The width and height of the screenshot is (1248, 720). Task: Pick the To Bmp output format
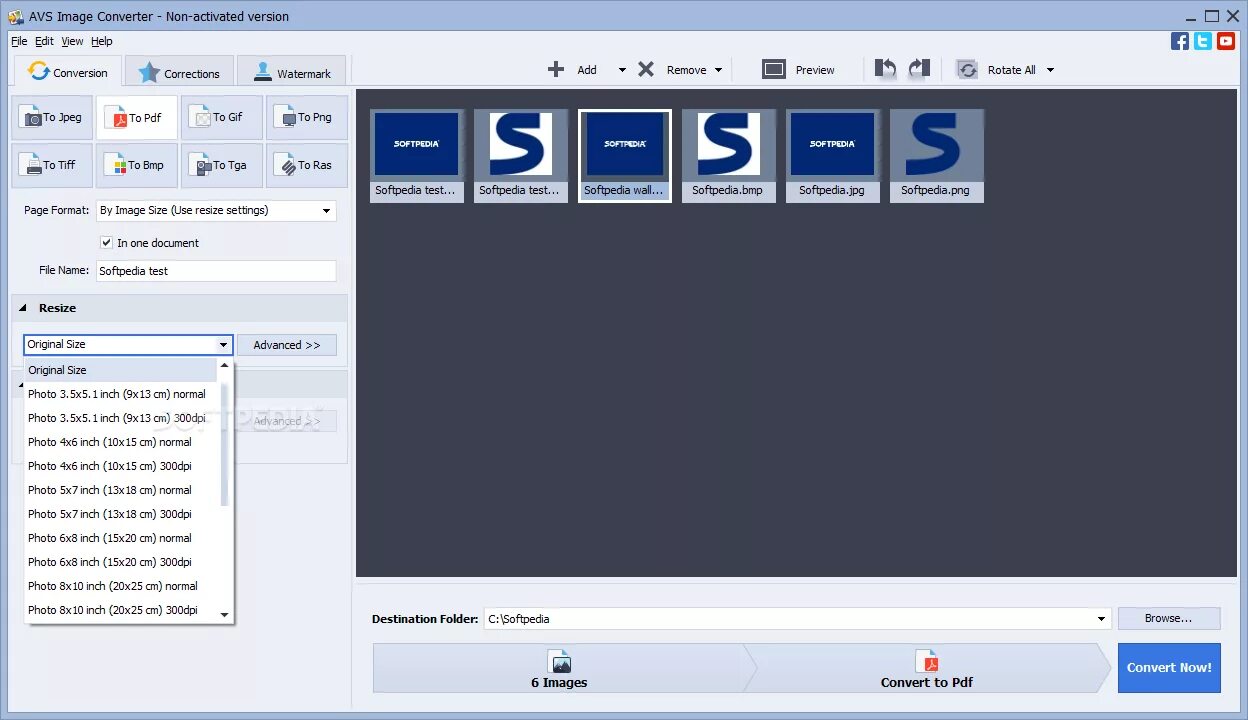coord(136,165)
